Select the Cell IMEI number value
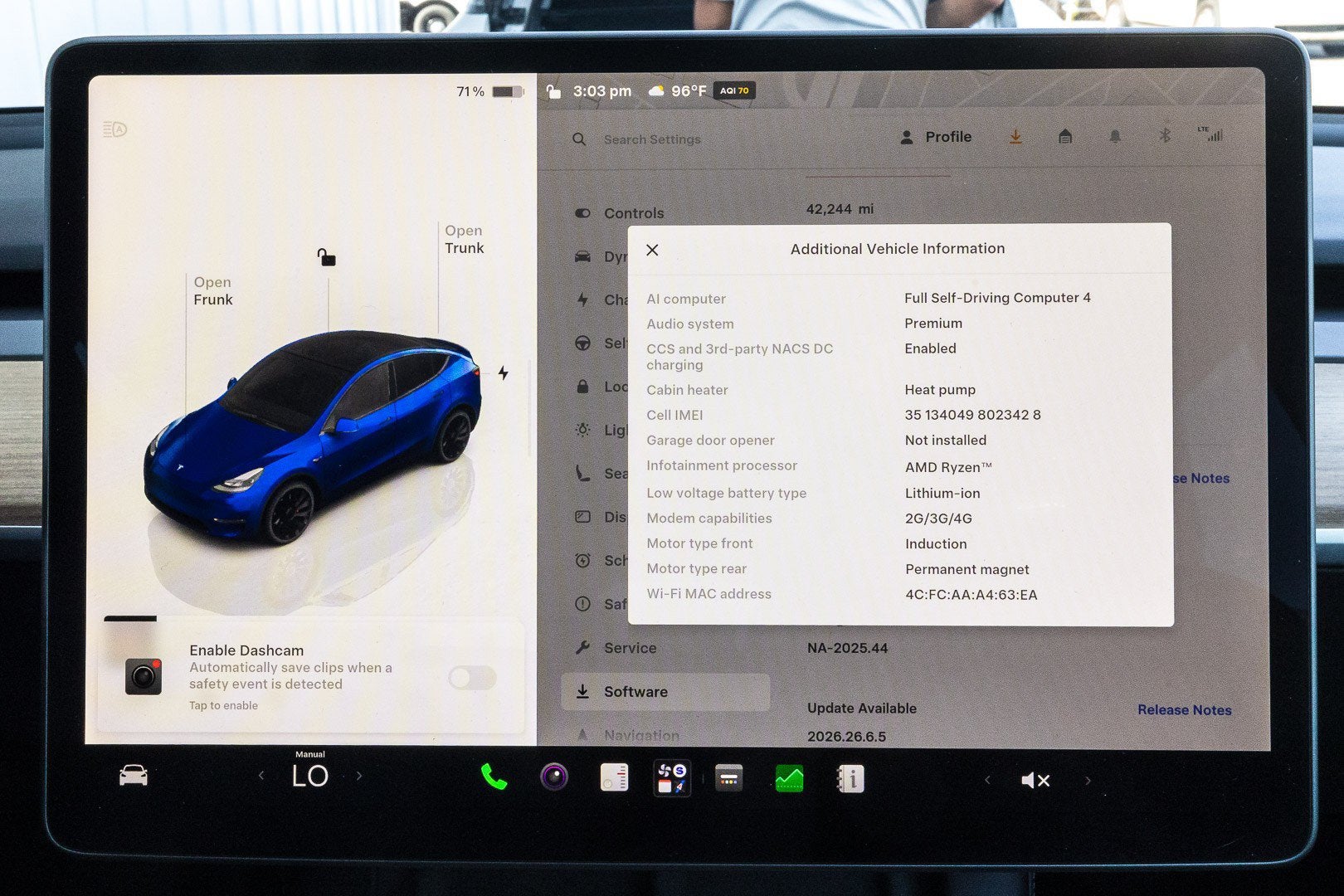This screenshot has height=896, width=1344. (972, 415)
